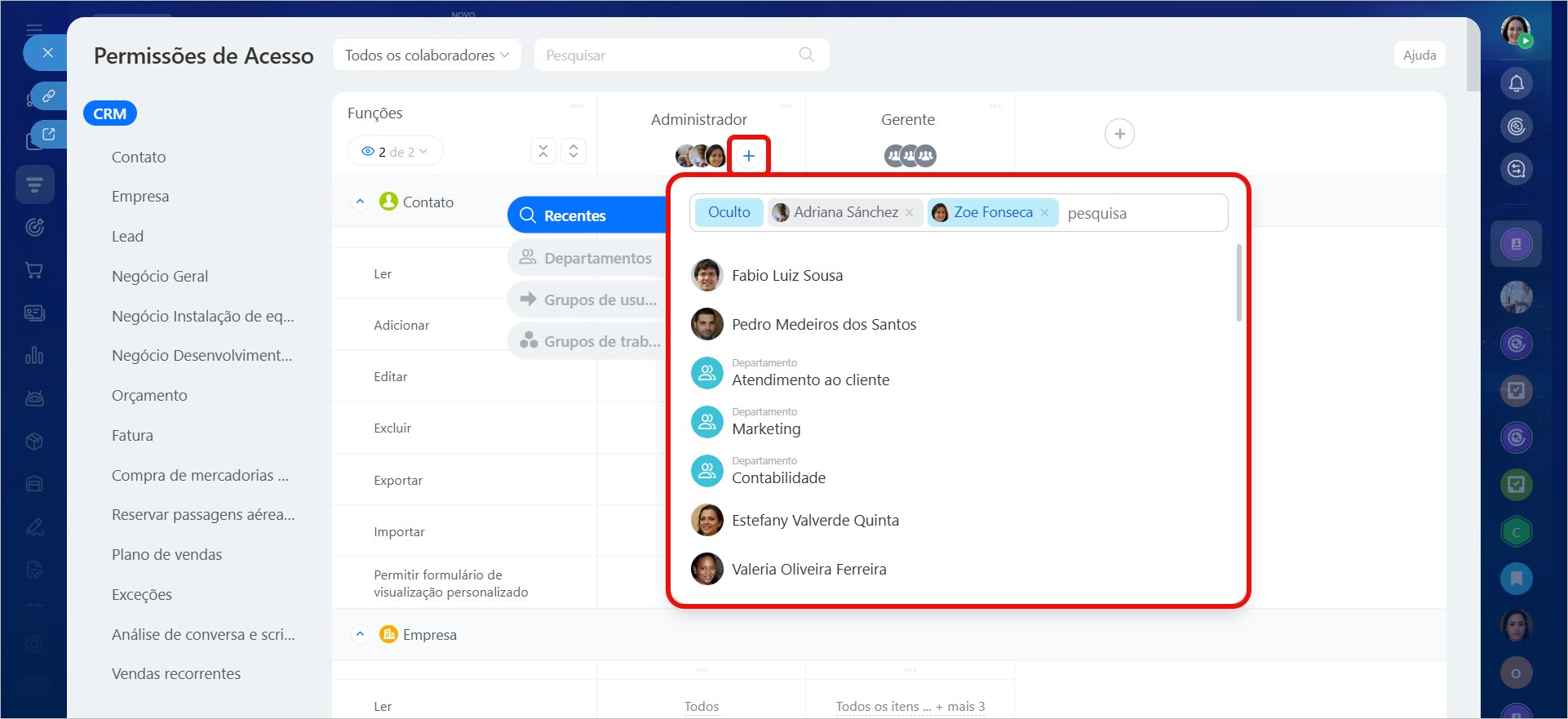Collapse the Empresa section

[x=360, y=634]
